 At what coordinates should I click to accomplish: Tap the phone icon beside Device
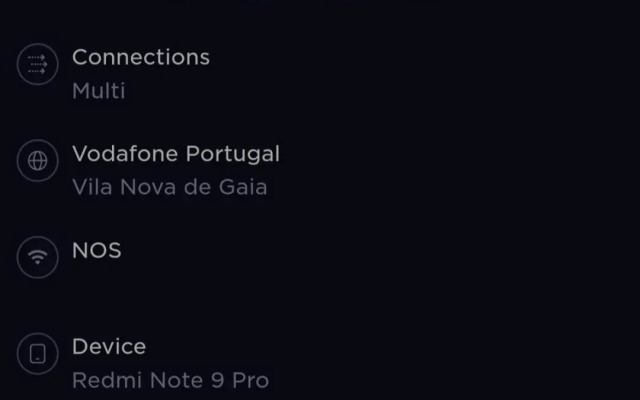tap(38, 354)
